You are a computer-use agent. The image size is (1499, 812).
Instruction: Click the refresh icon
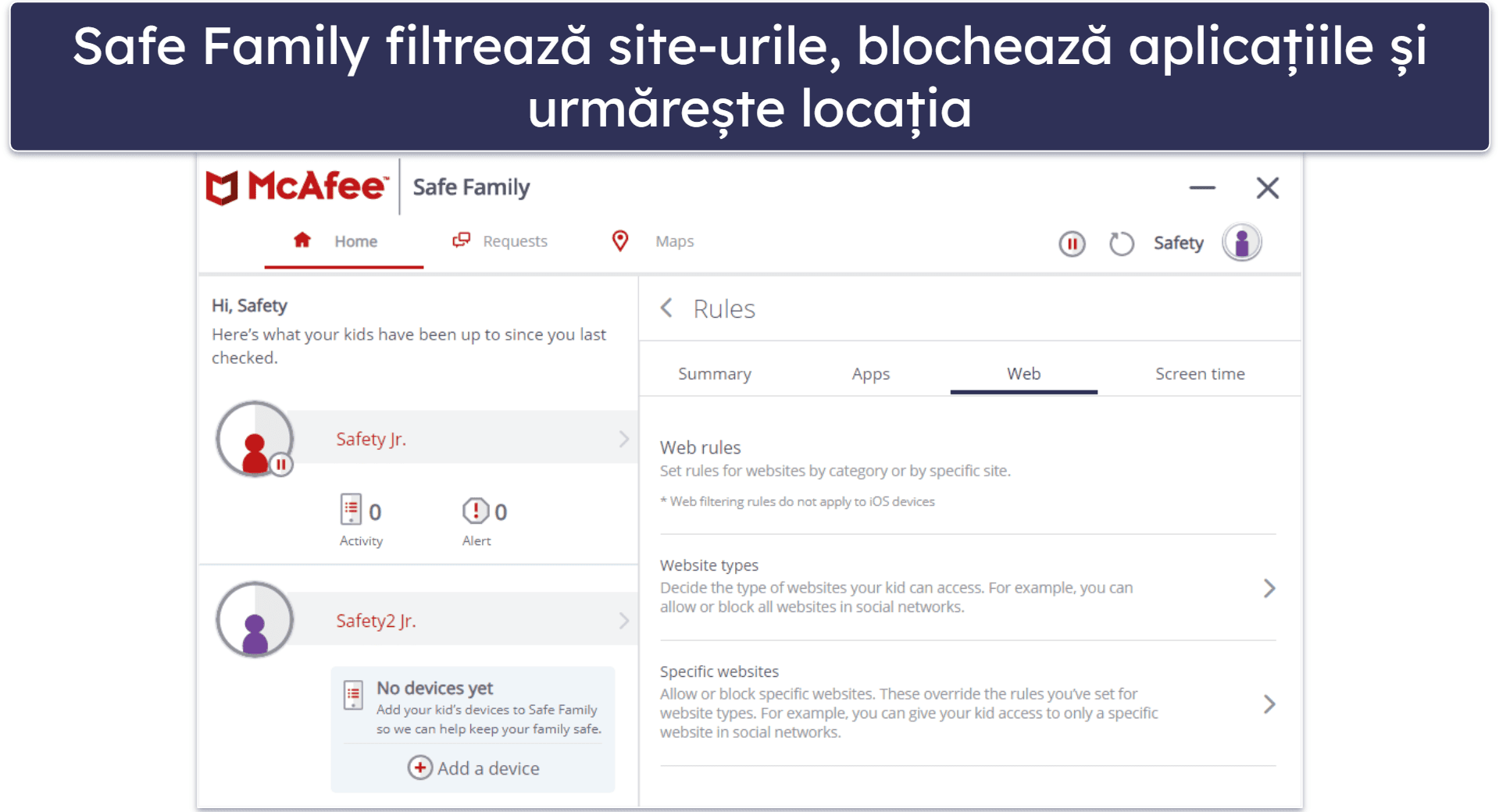pyautogui.click(x=1122, y=244)
